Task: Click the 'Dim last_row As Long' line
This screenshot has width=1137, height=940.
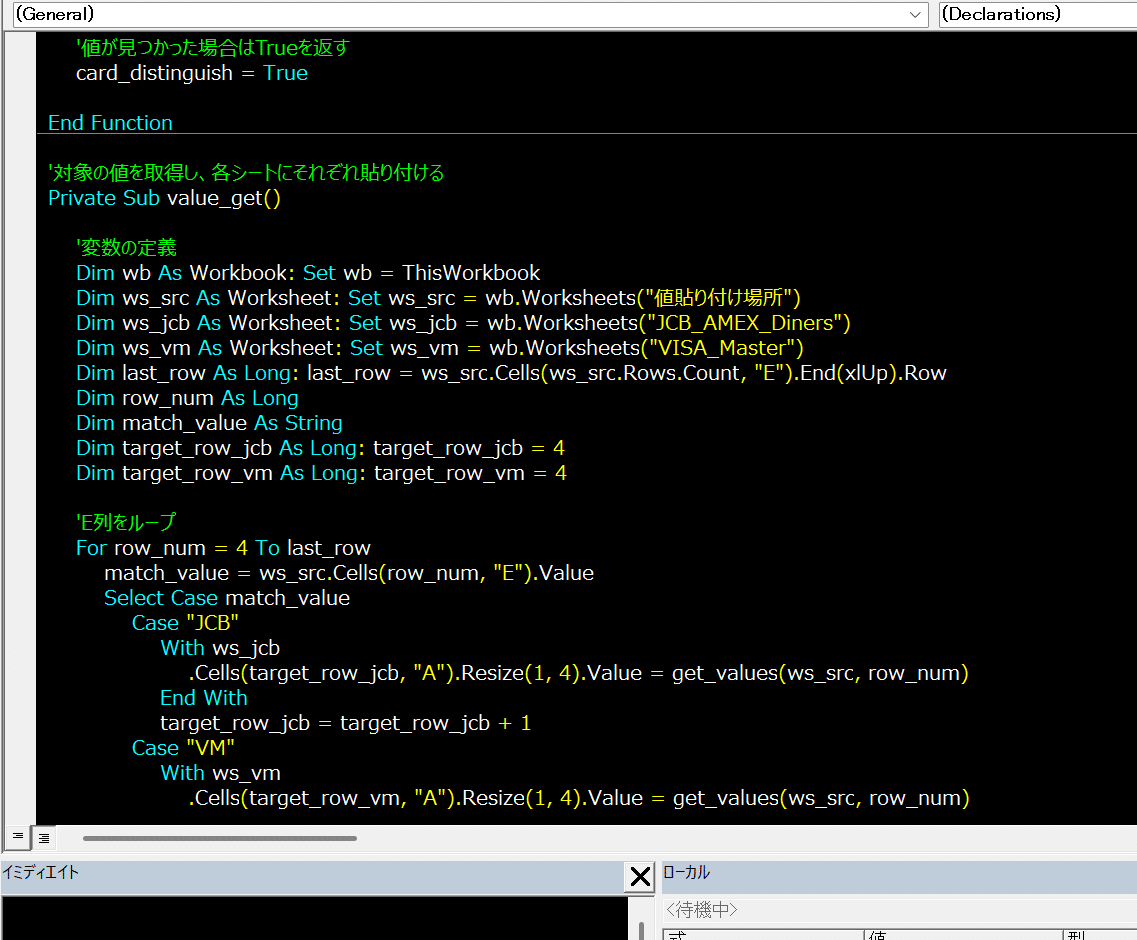Action: [511, 373]
